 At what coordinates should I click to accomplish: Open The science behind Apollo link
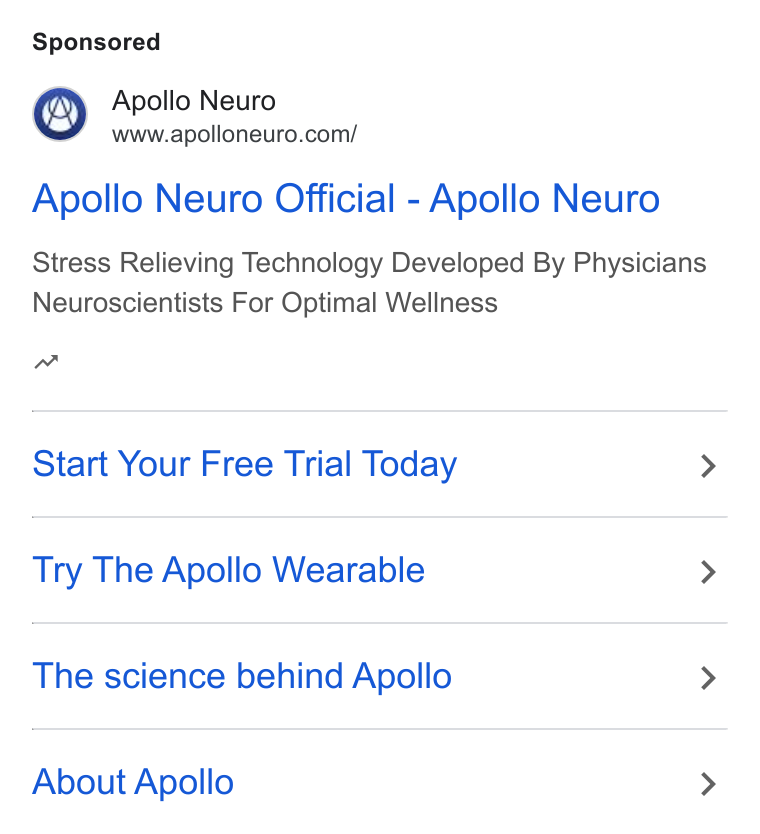(x=242, y=676)
